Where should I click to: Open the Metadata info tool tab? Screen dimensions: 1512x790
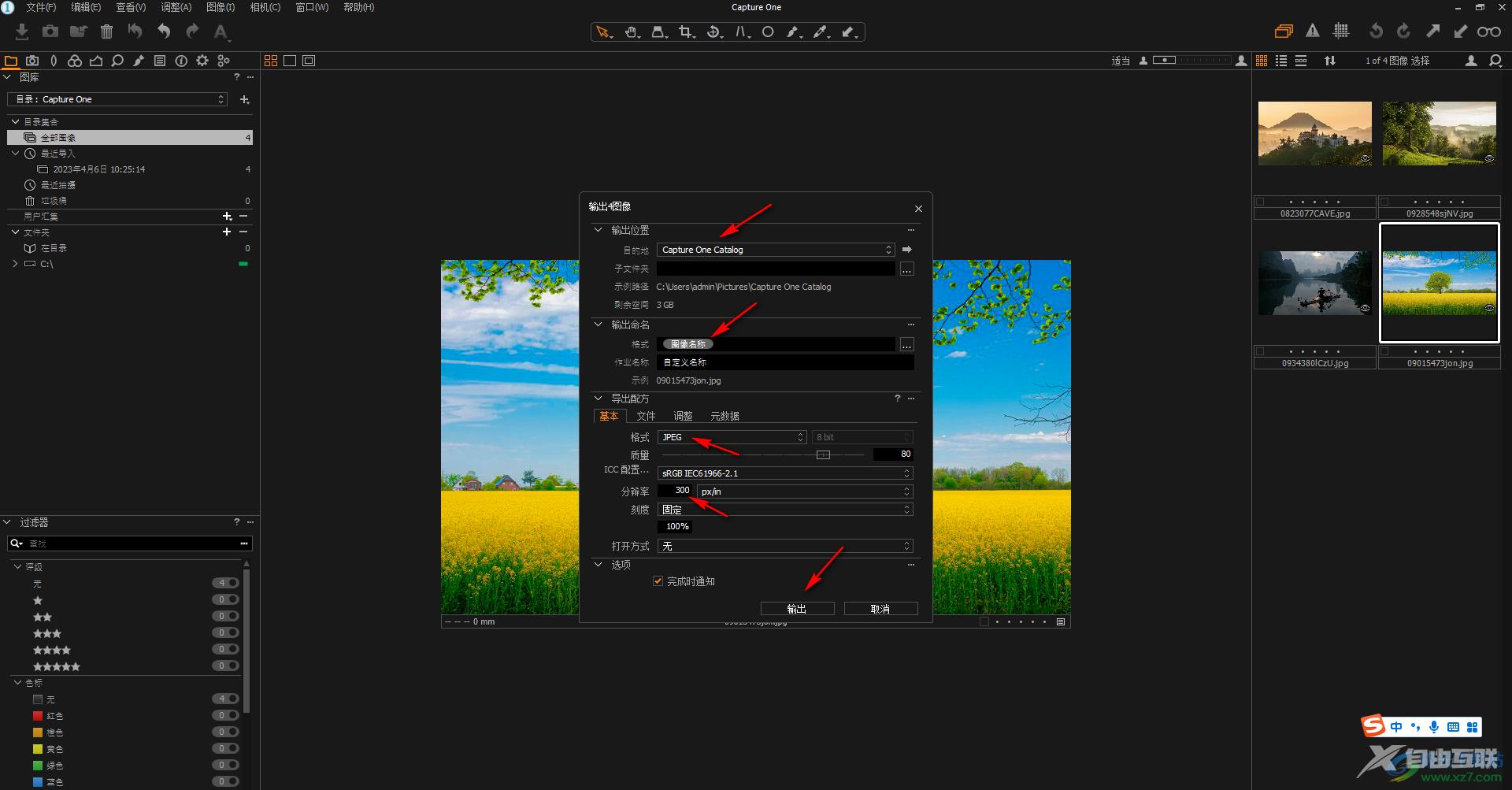[181, 61]
